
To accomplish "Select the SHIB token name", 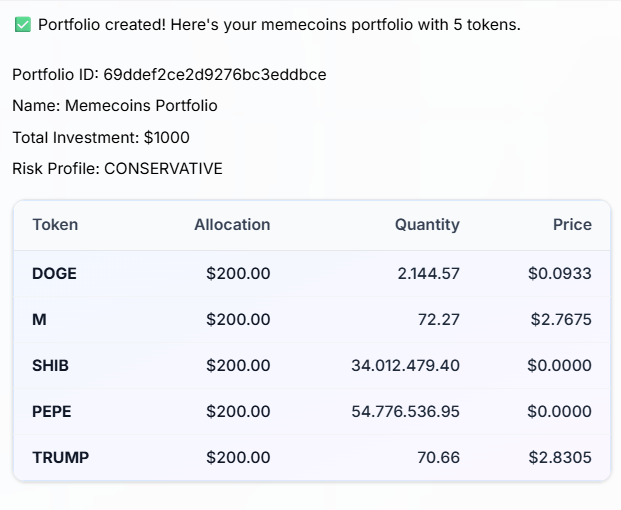I will (50, 365).
